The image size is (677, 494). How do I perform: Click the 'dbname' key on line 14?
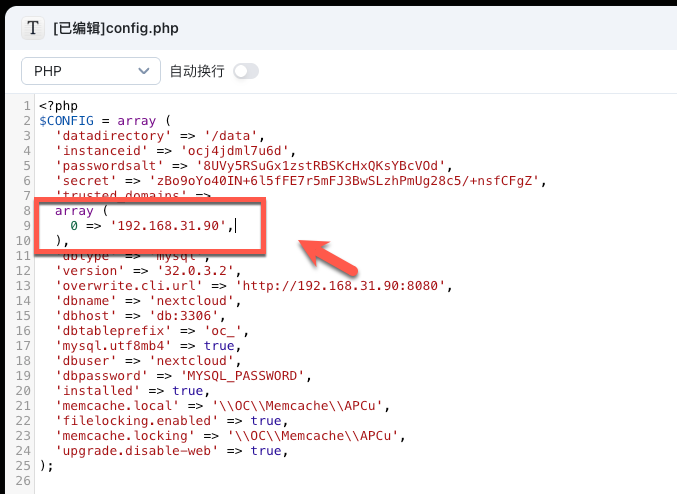coord(85,301)
